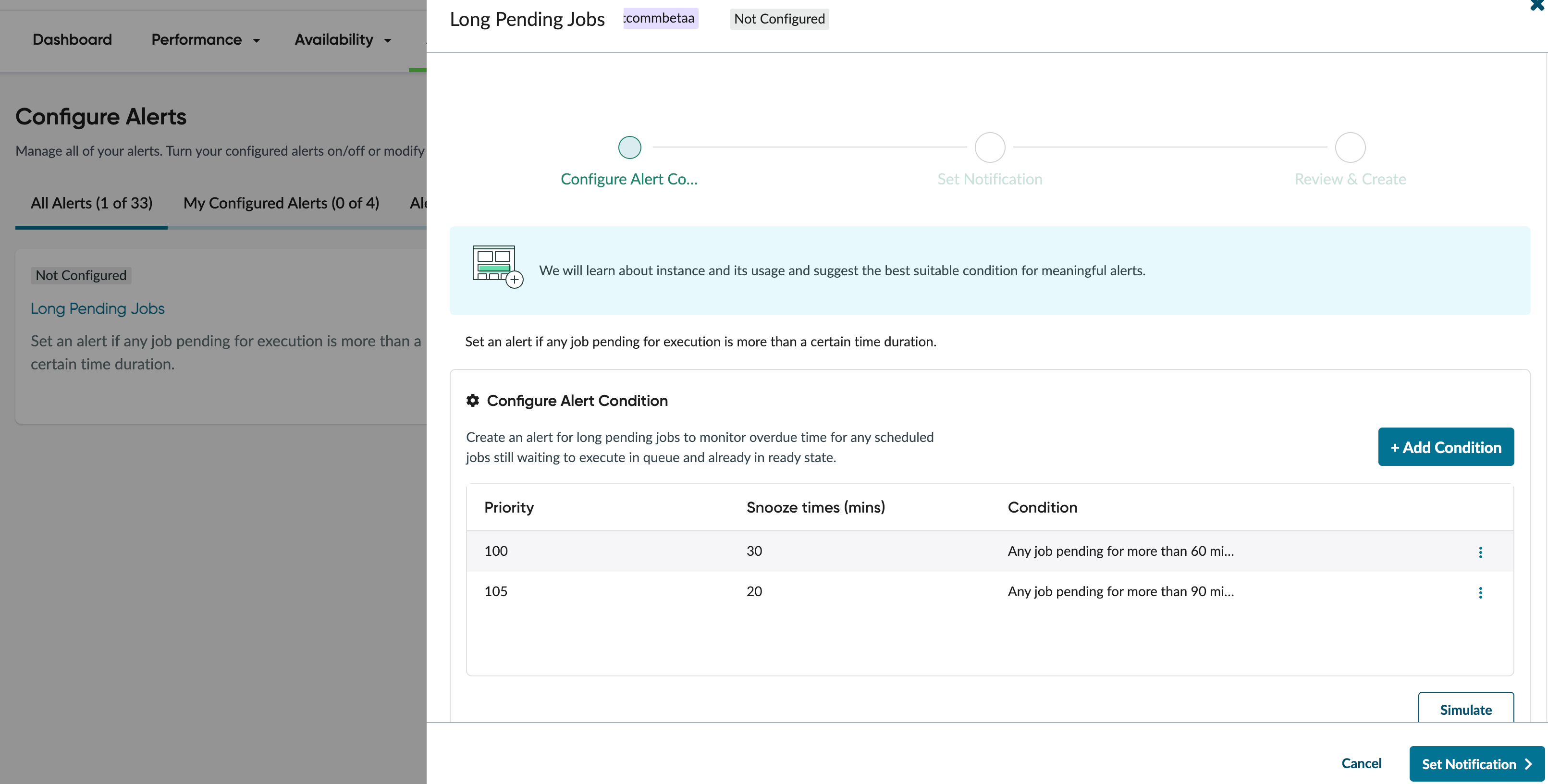Switch to My Configured Alerts tab
Screen dimensions: 1548x784
pyautogui.click(x=281, y=203)
